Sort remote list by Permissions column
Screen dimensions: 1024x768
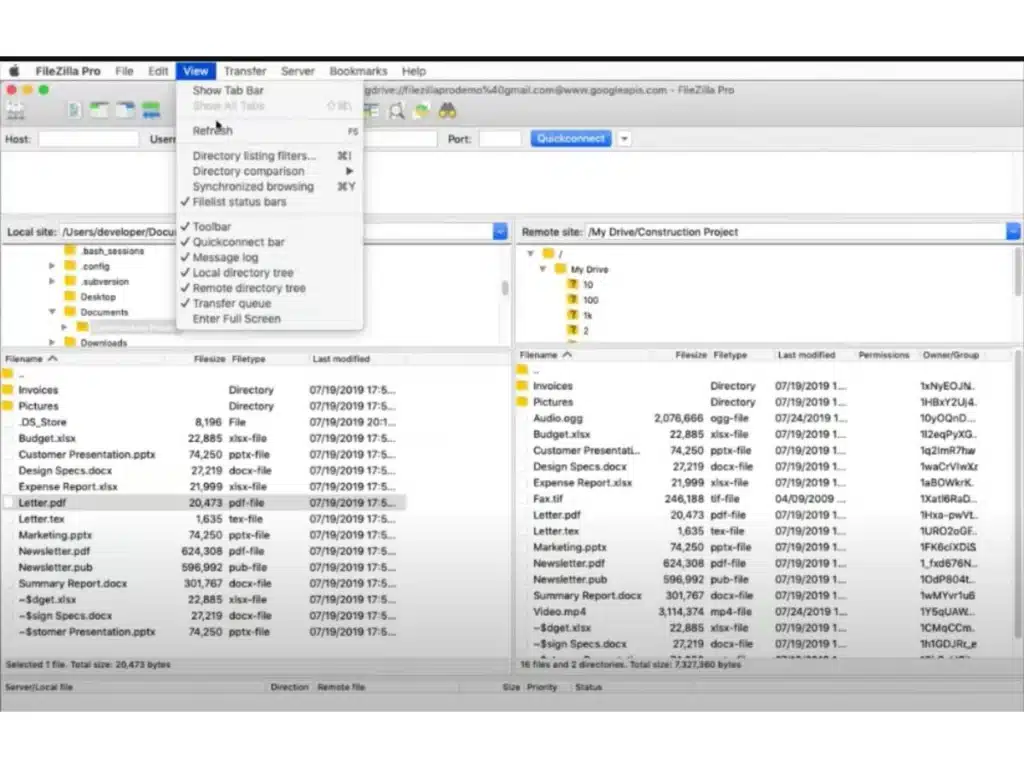click(x=884, y=355)
